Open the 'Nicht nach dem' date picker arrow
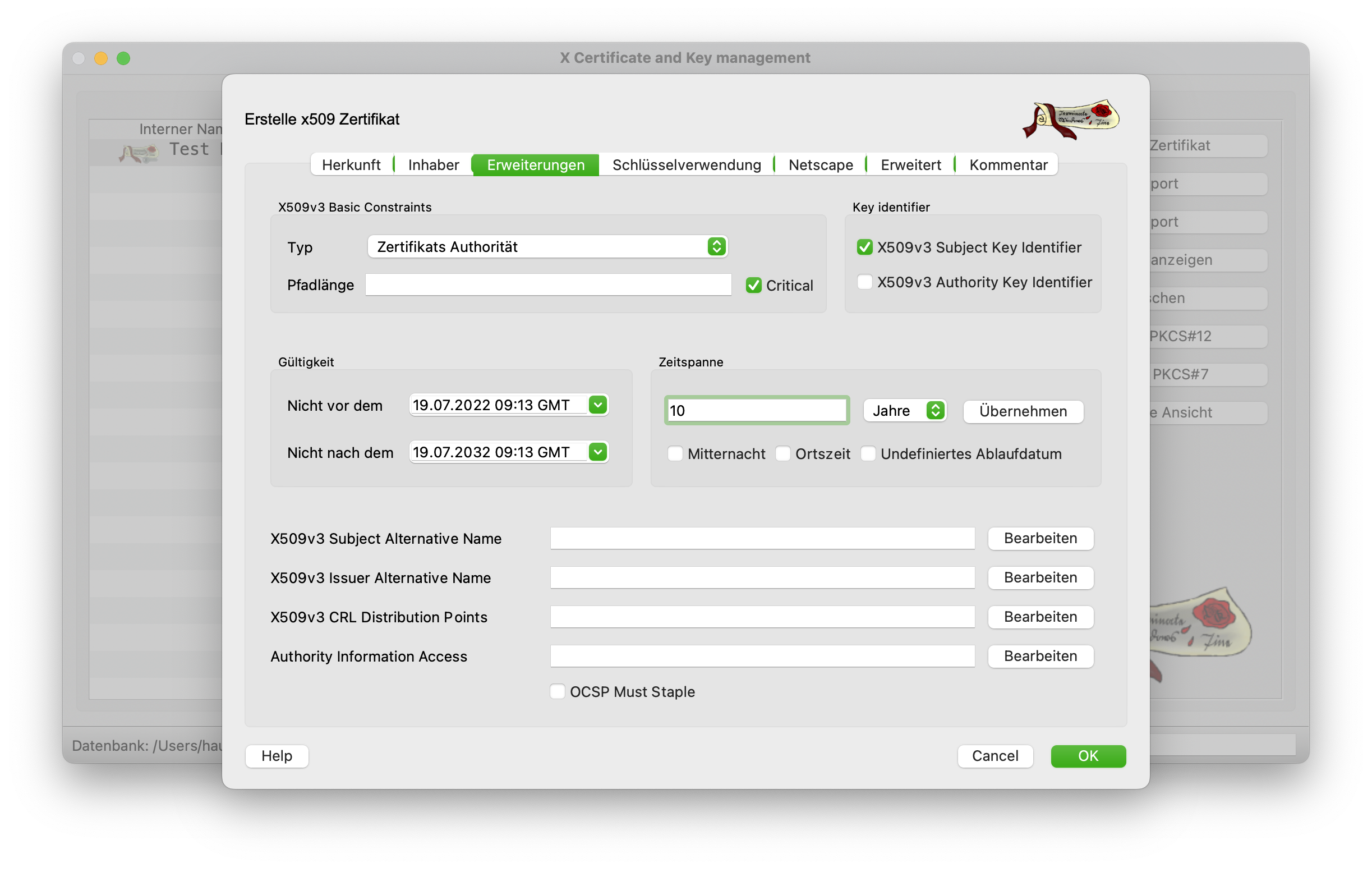Viewport: 1372px width, 872px height. (598, 452)
